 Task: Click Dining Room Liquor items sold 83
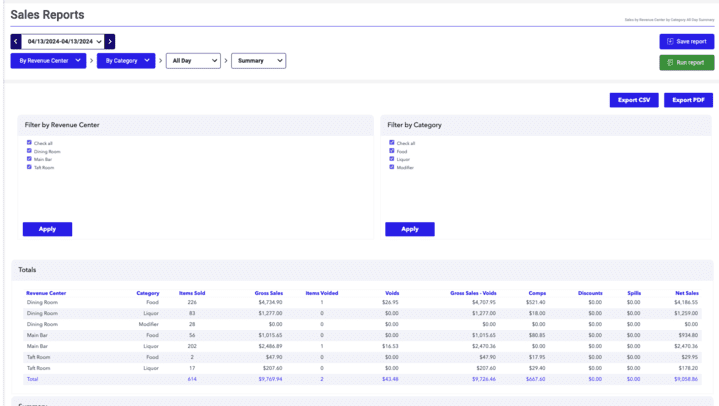[192, 313]
